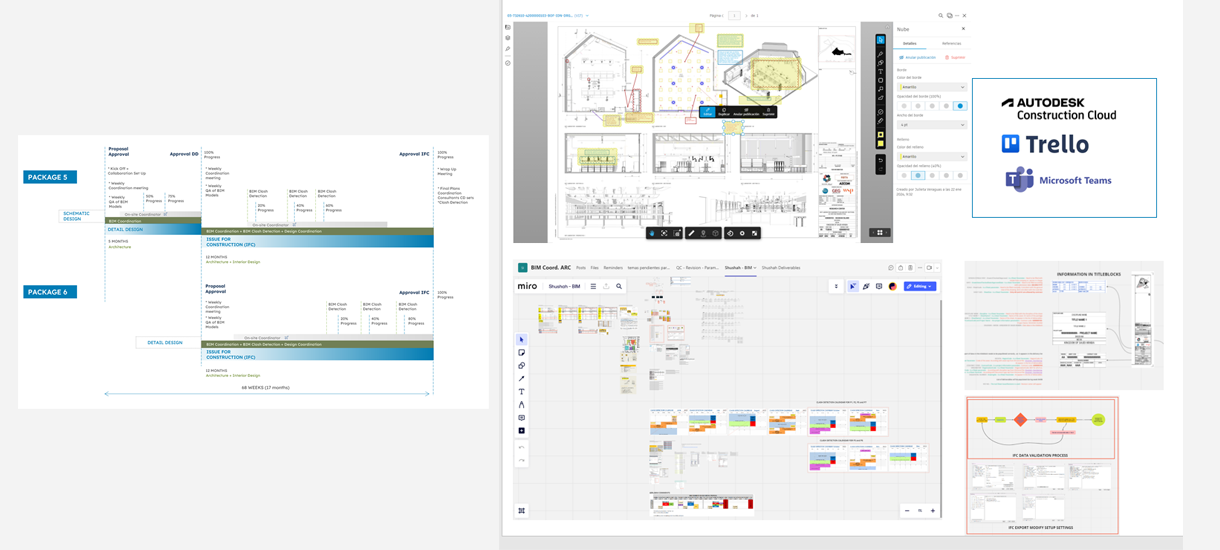Click the Miro search magnifier icon
Image resolution: width=1220 pixels, height=550 pixels.
[x=619, y=286]
